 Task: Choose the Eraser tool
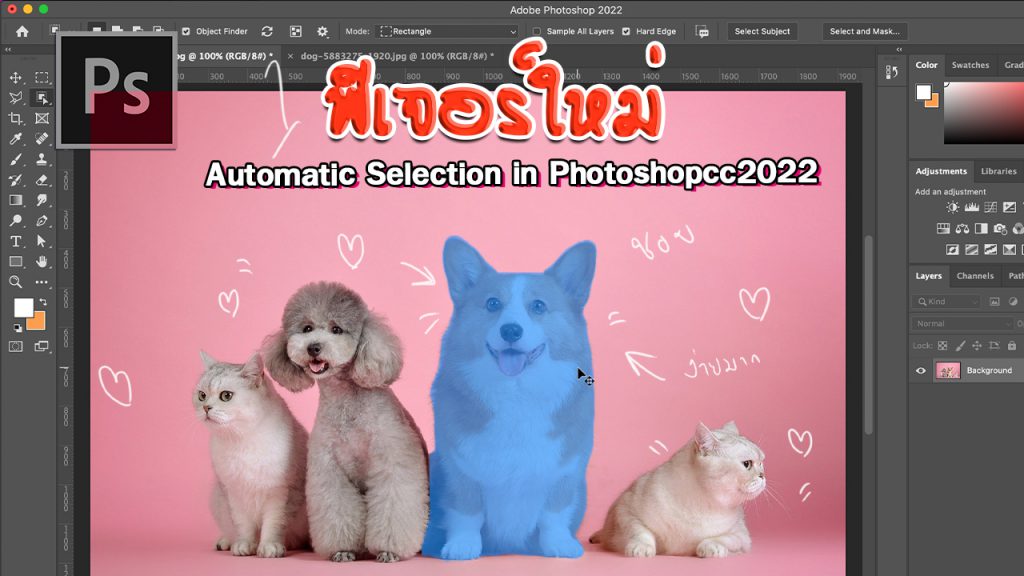click(42, 180)
